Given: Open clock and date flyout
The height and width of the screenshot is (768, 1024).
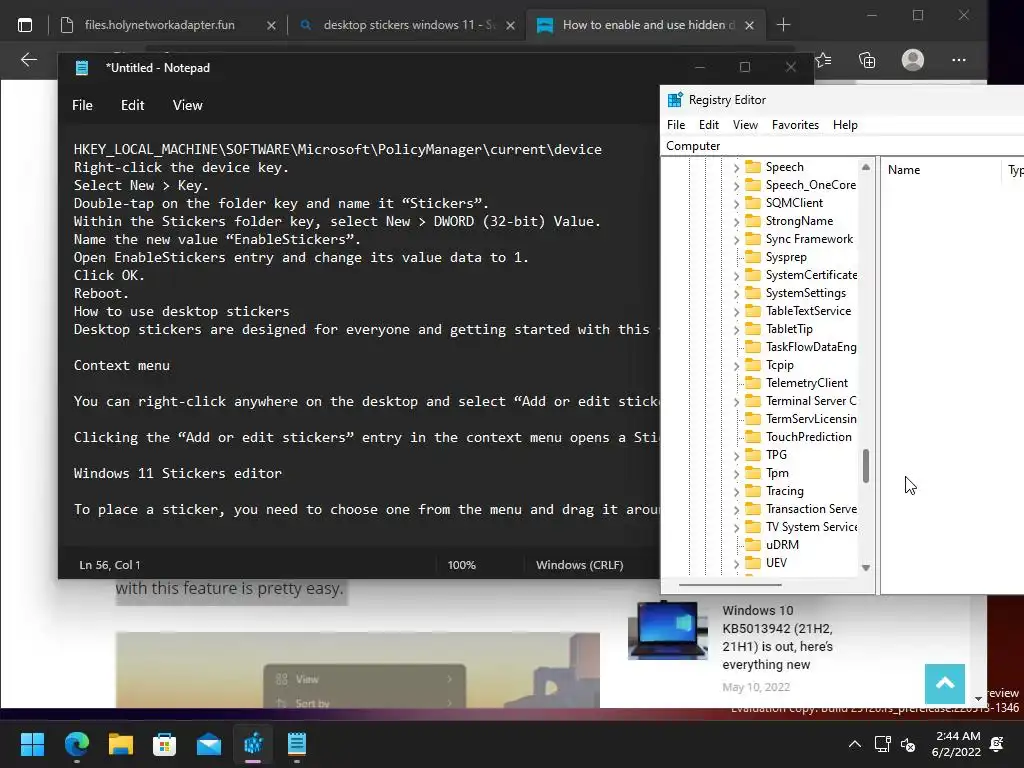Looking at the screenshot, I should pos(957,744).
